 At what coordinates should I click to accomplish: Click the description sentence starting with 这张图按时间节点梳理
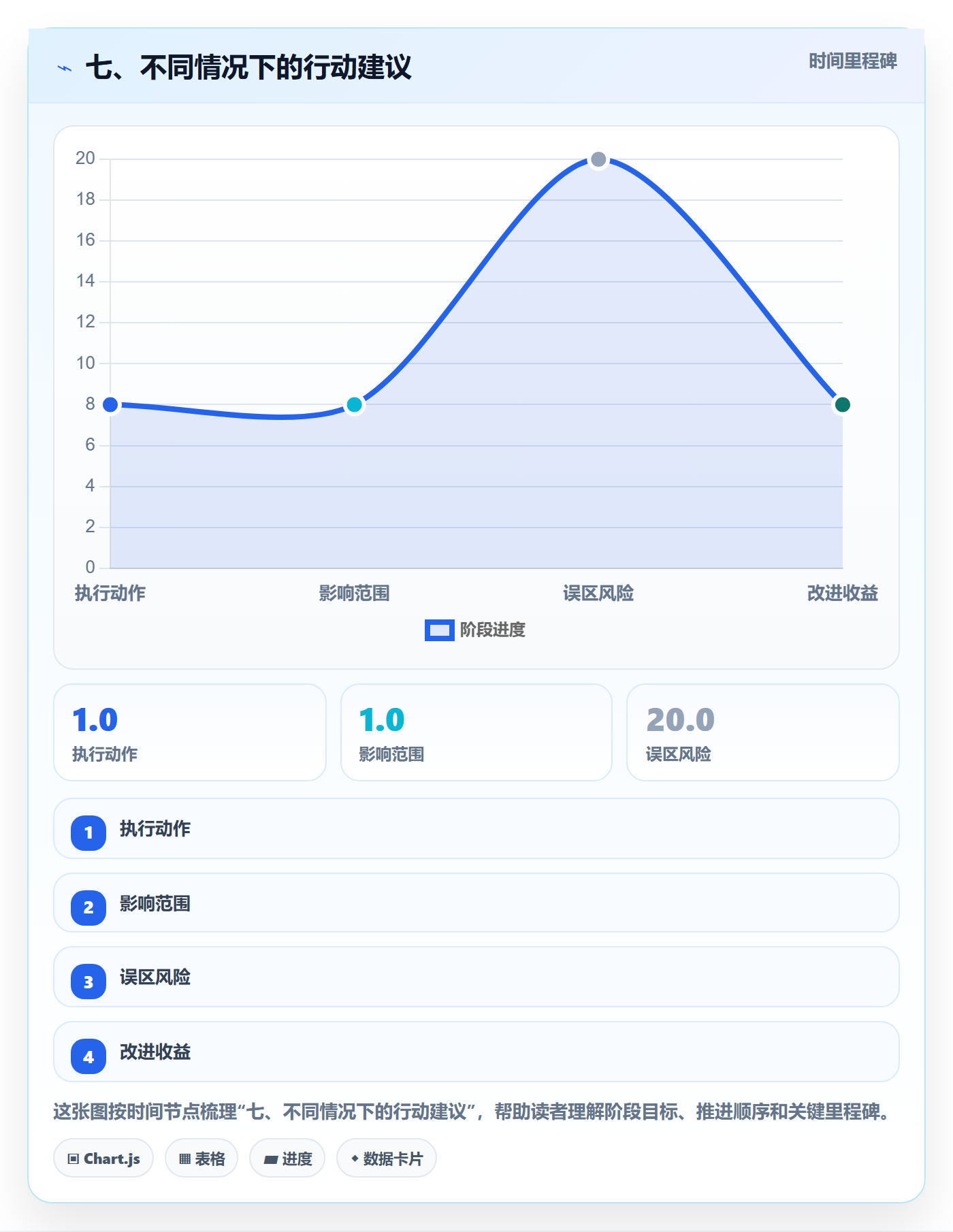(x=472, y=1112)
